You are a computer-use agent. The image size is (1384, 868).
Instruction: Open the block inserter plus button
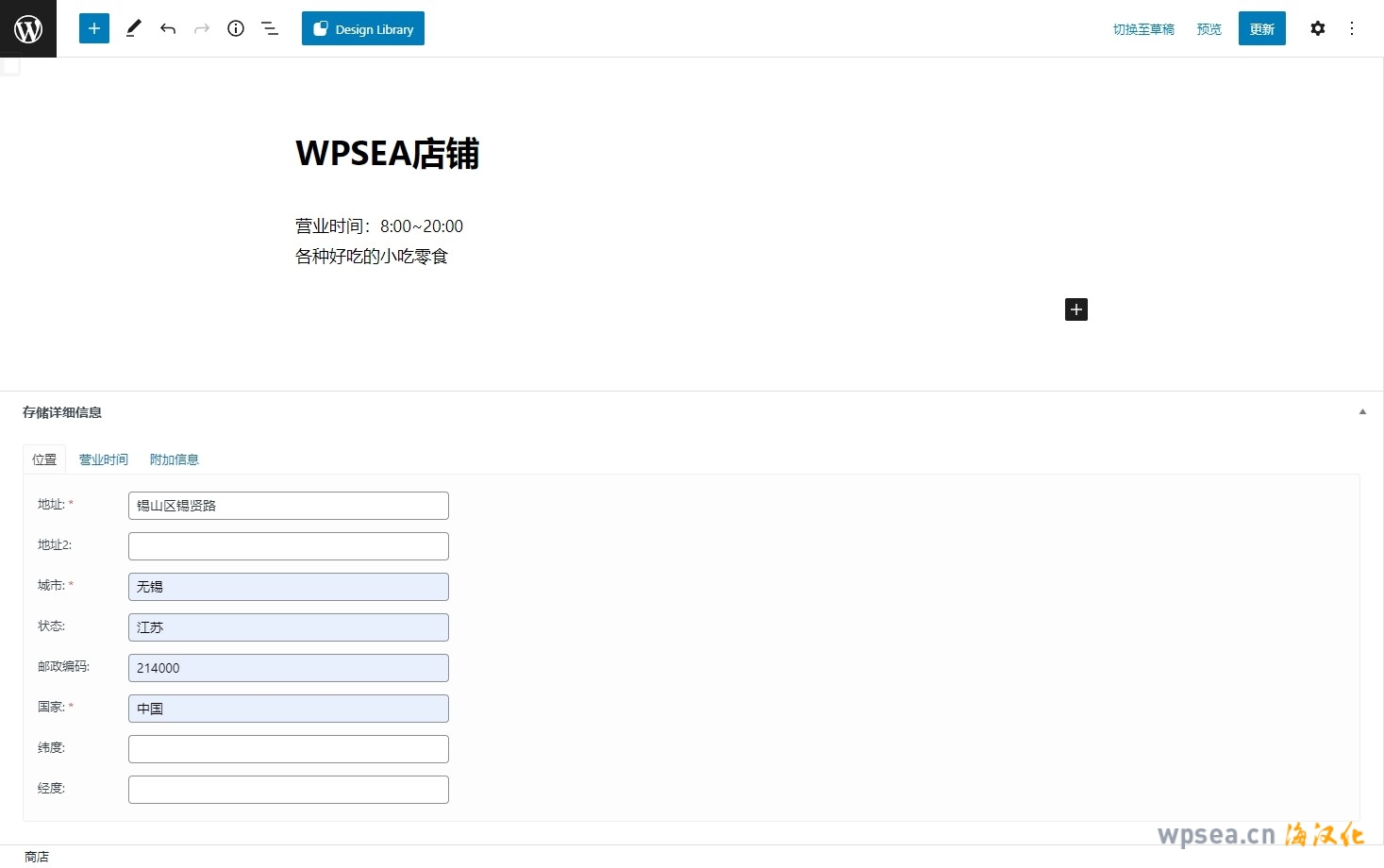click(x=94, y=28)
